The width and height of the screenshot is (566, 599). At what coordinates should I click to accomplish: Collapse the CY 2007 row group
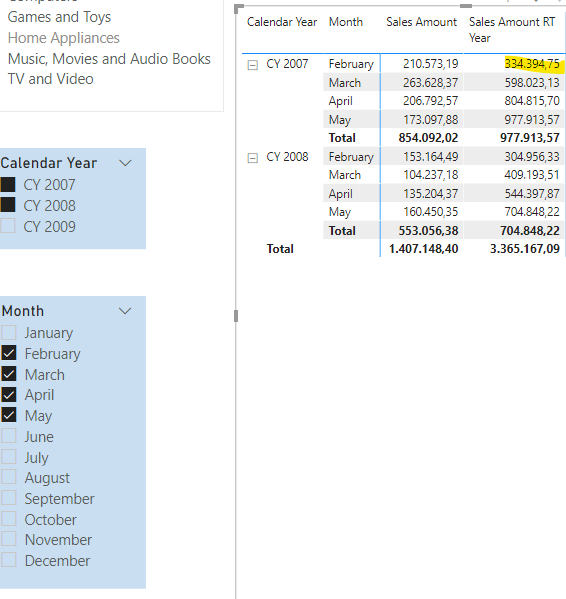point(252,65)
